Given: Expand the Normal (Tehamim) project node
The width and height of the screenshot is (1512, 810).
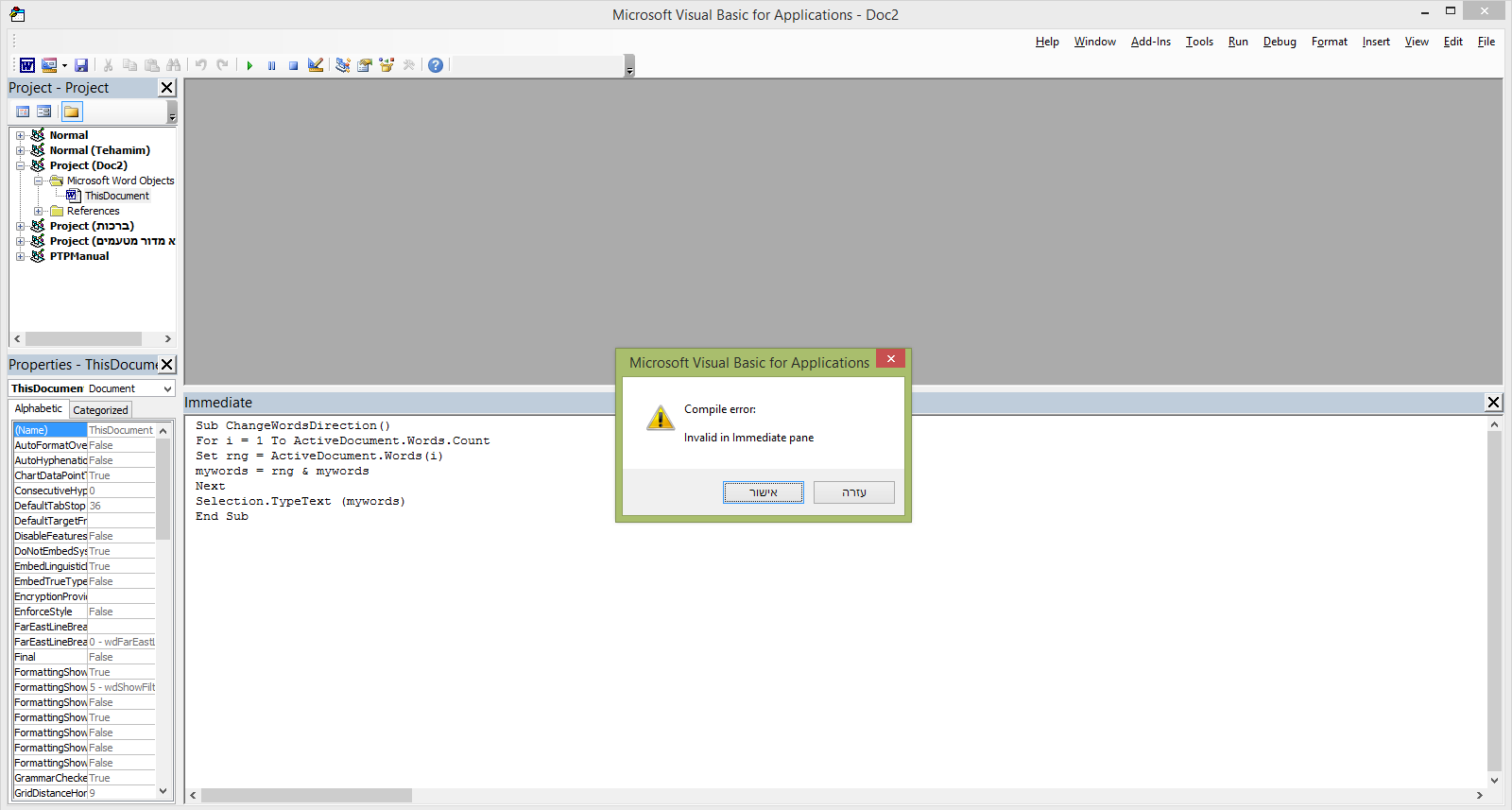Looking at the screenshot, I should (x=20, y=150).
